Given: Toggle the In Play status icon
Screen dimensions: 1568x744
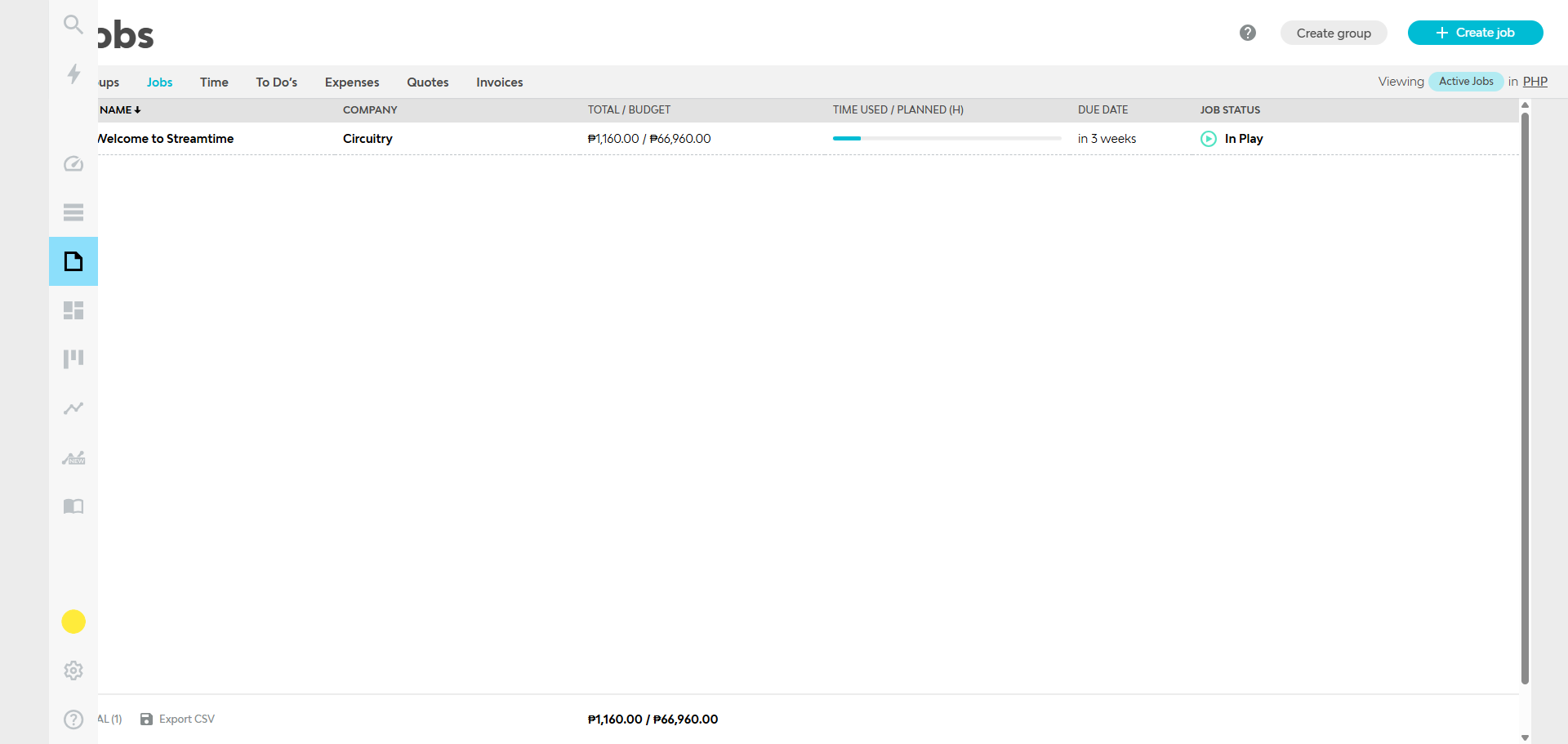Looking at the screenshot, I should coord(1209,139).
